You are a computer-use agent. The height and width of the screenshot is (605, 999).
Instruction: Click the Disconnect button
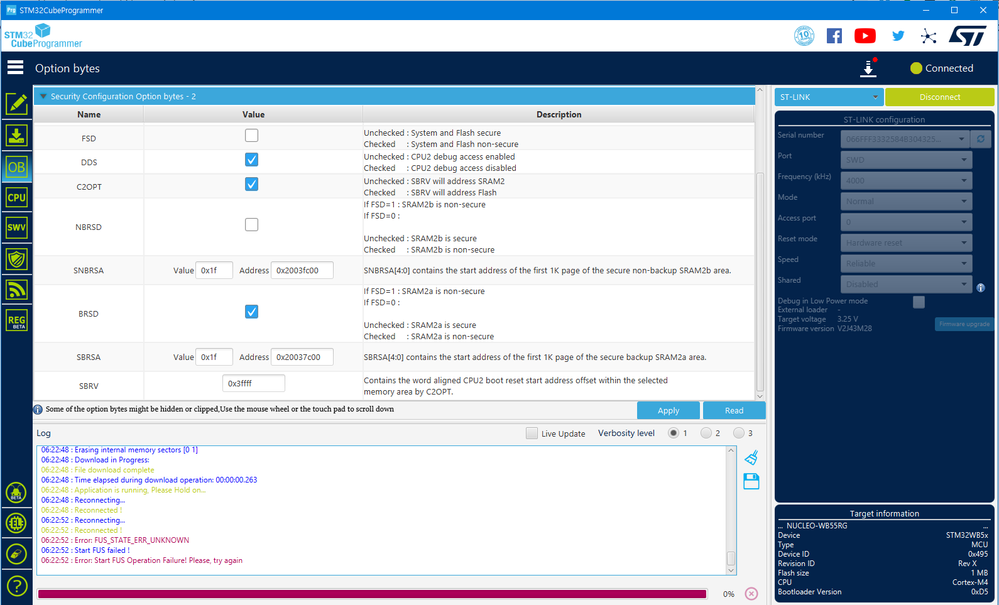[940, 97]
